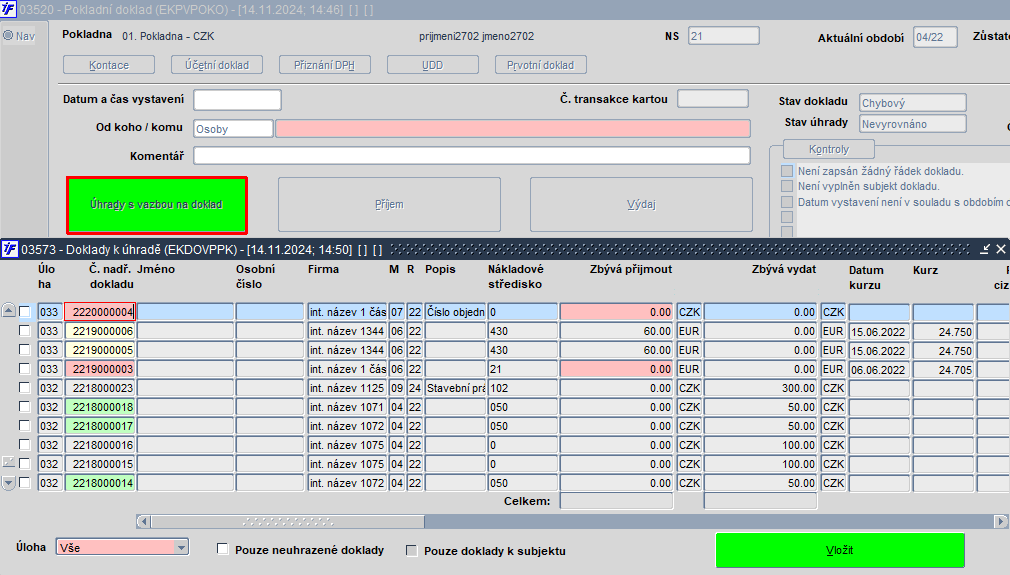The image size is (1010, 575).
Task: Enable Pouze doklady k subjektu checkbox
Action: pos(412,551)
